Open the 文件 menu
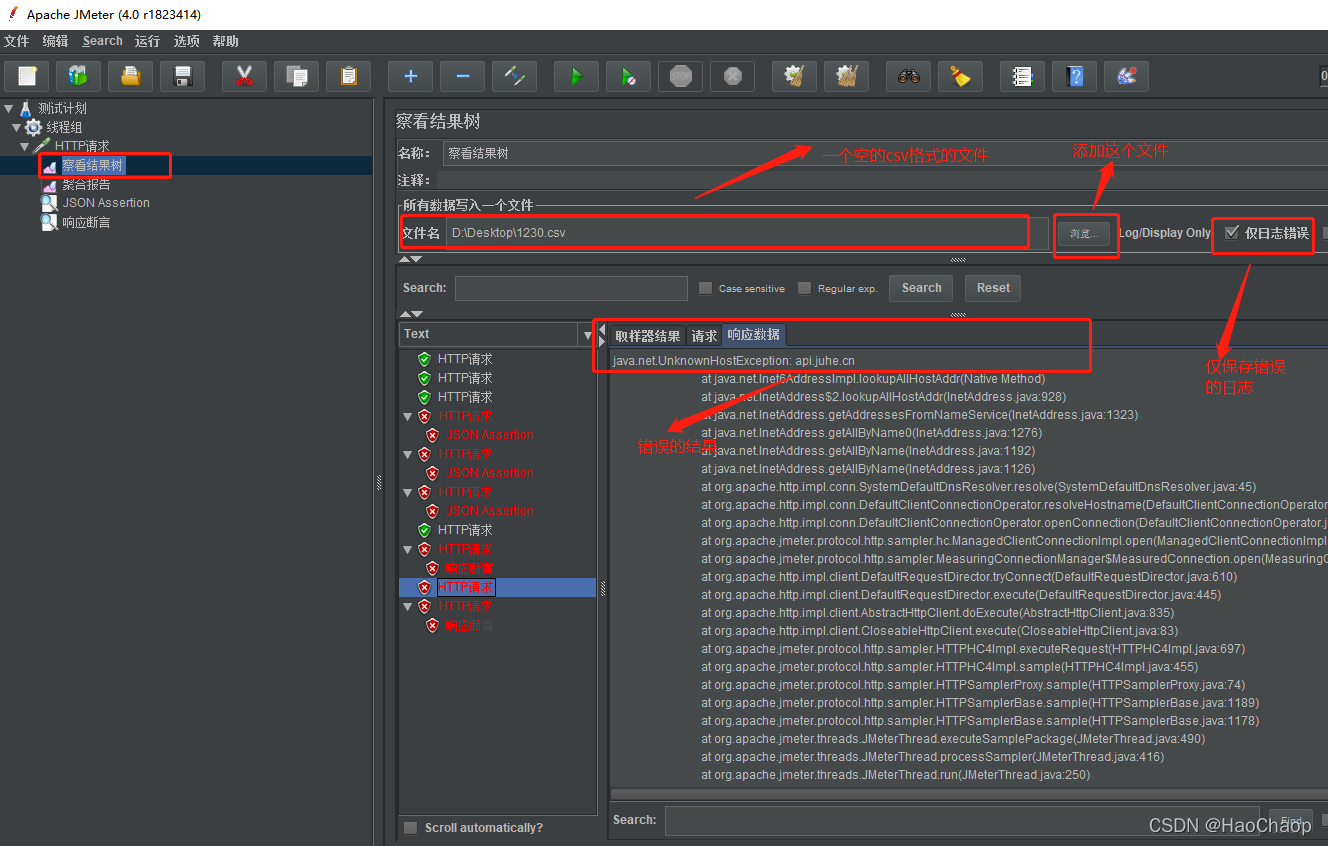The image size is (1328, 846). (x=17, y=41)
